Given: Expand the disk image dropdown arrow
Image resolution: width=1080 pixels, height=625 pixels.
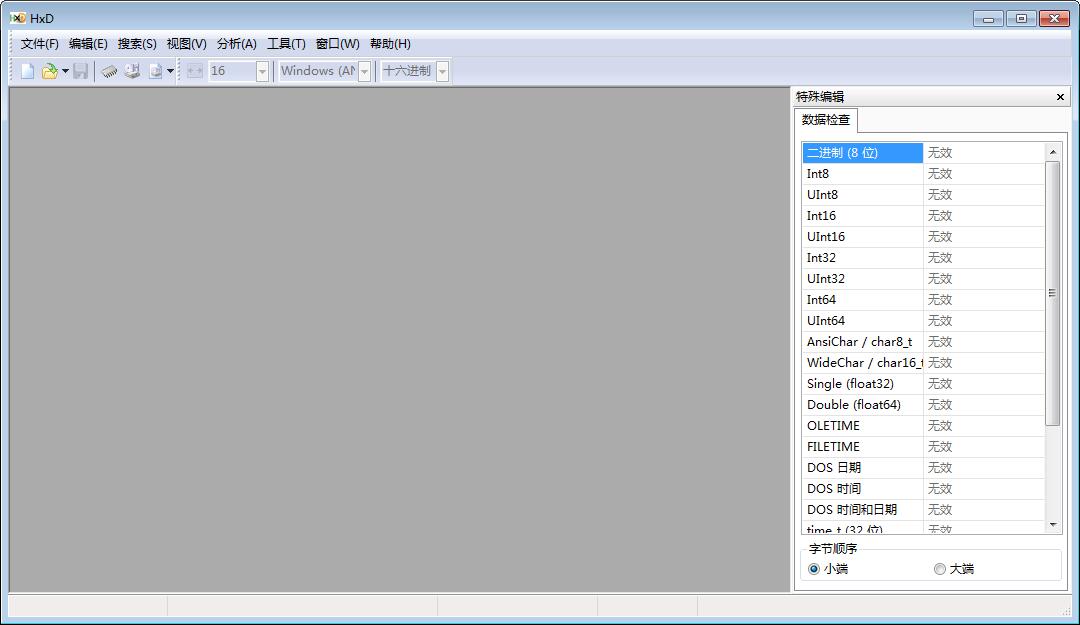Looking at the screenshot, I should [170, 71].
